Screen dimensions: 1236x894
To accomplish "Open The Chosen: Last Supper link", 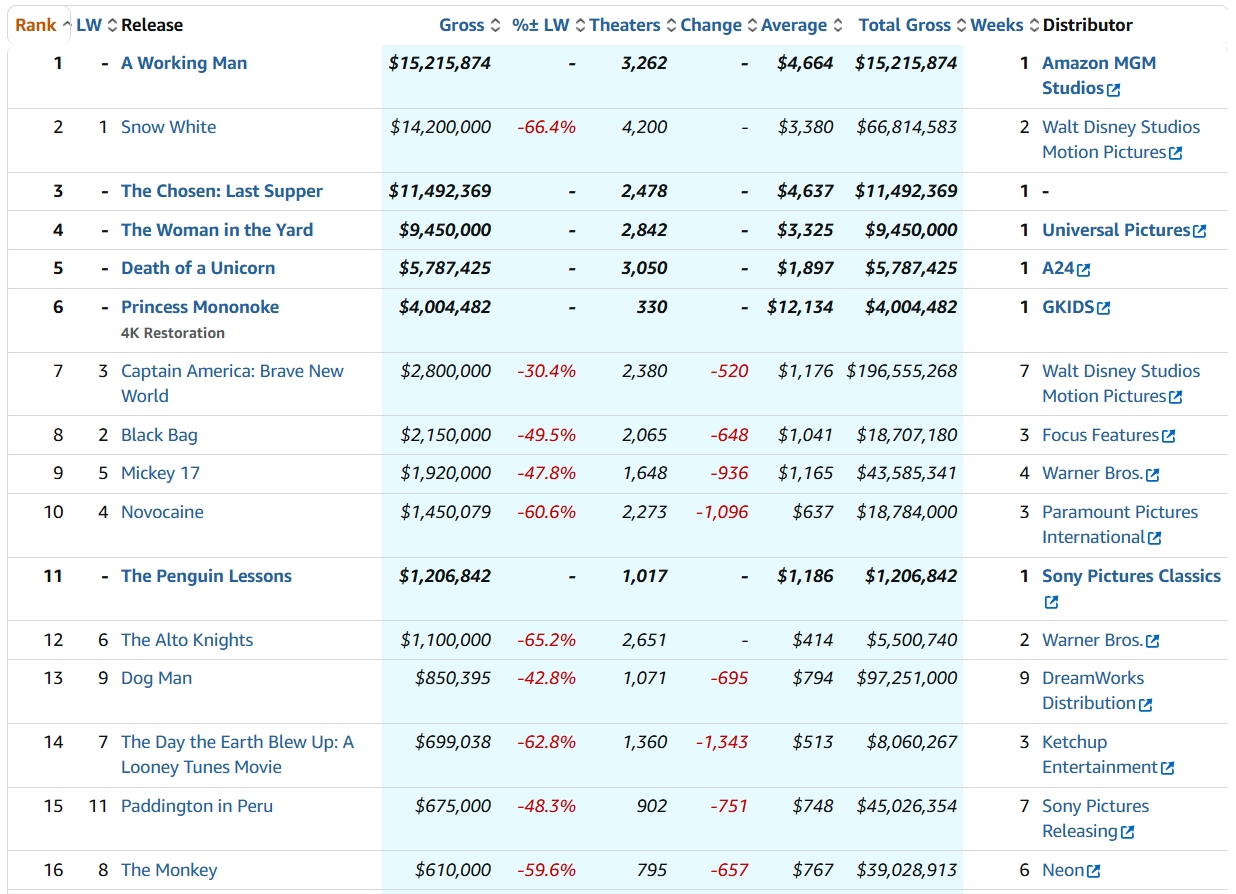I will [x=222, y=191].
